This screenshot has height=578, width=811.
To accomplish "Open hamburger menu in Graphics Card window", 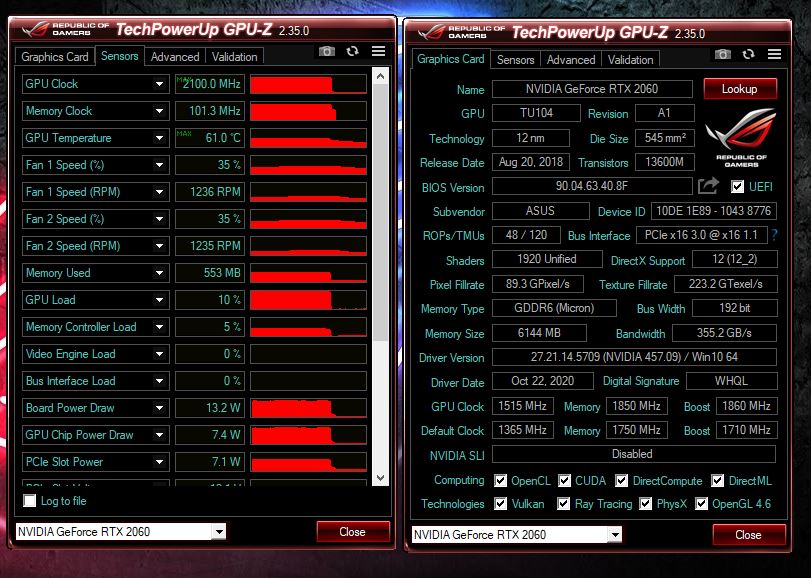I will pos(774,54).
